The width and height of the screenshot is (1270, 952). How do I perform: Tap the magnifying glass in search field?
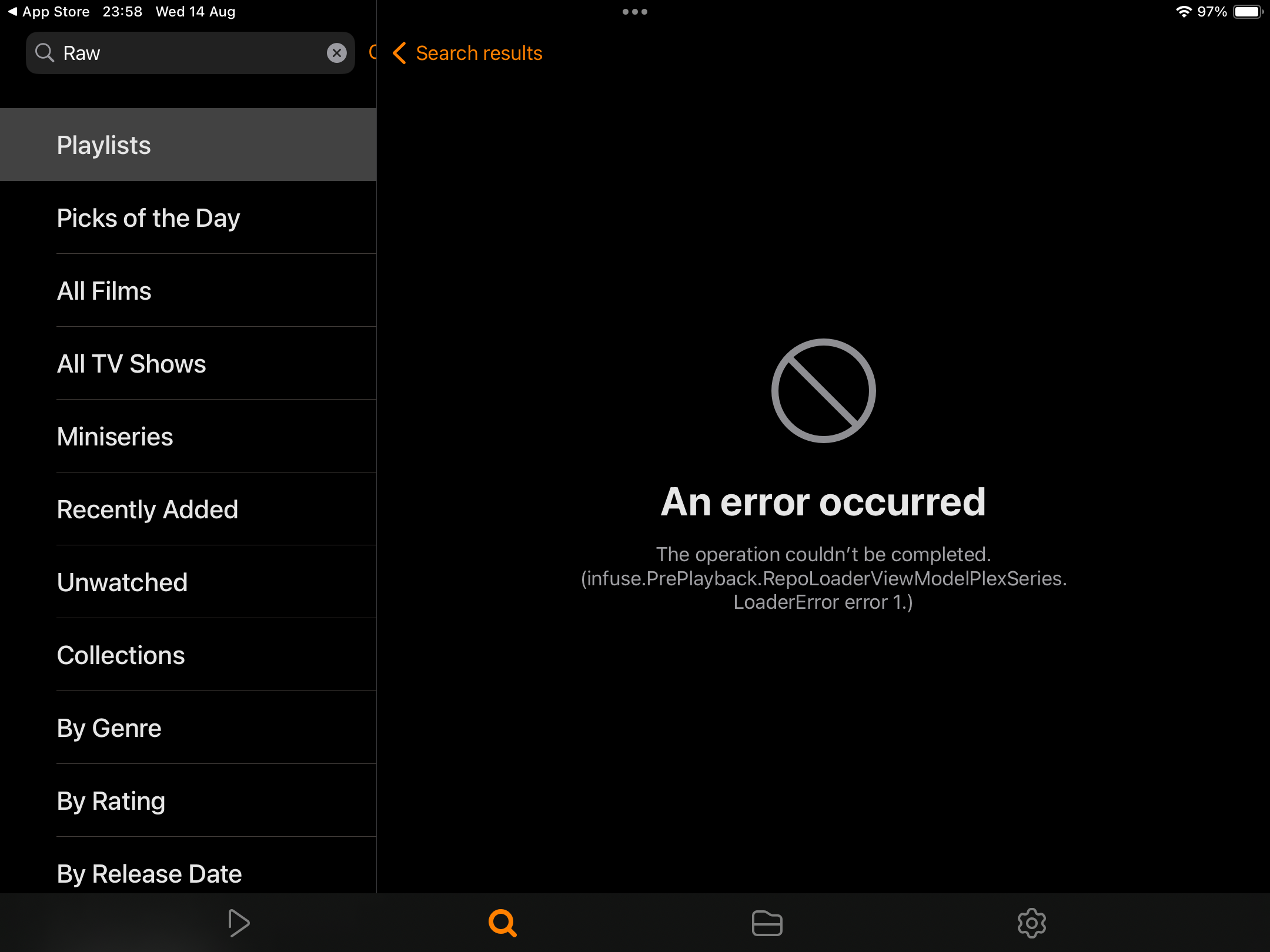click(x=45, y=53)
